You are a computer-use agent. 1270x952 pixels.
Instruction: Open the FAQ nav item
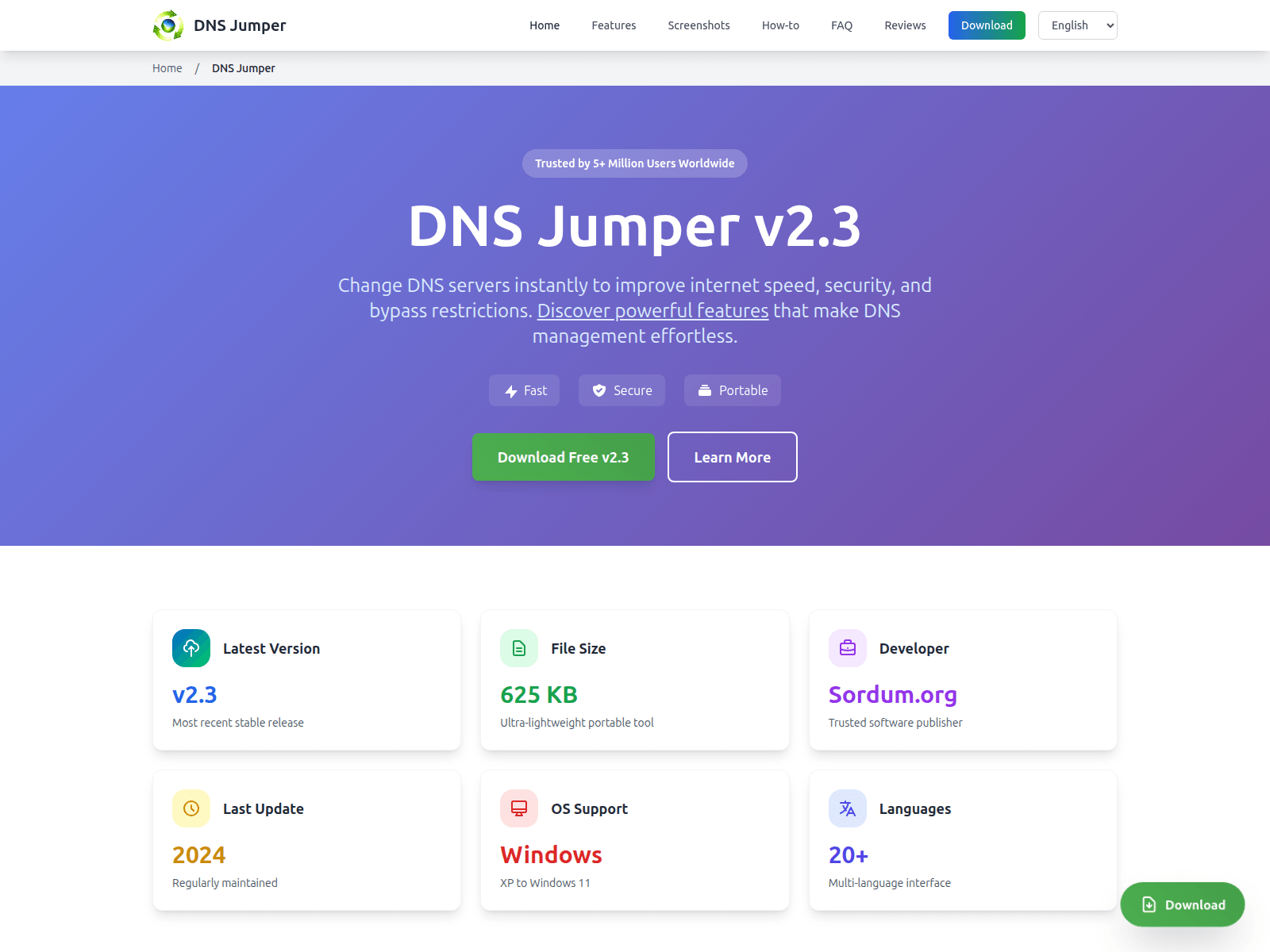(x=841, y=25)
